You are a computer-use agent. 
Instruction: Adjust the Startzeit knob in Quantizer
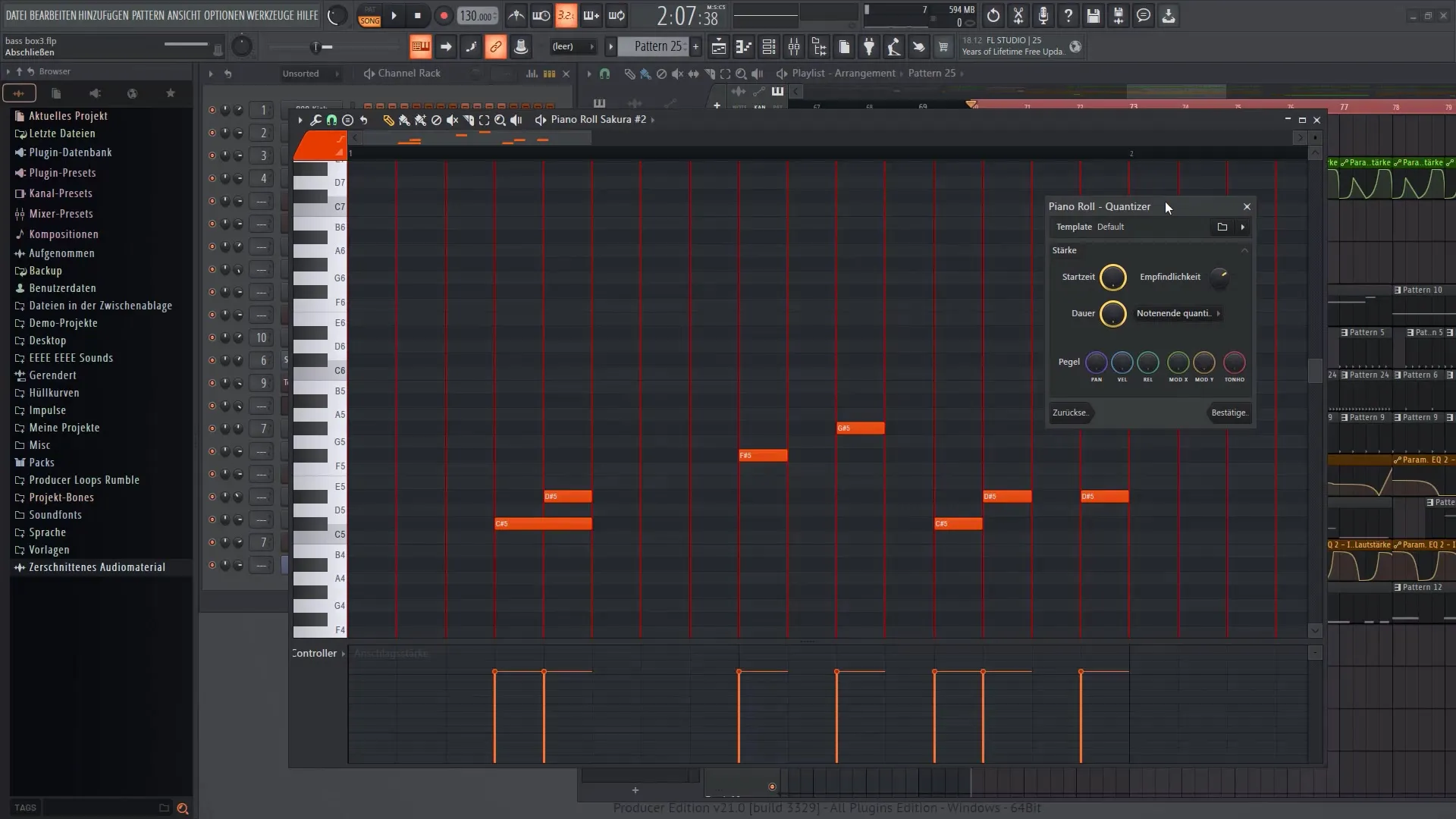pyautogui.click(x=1112, y=278)
